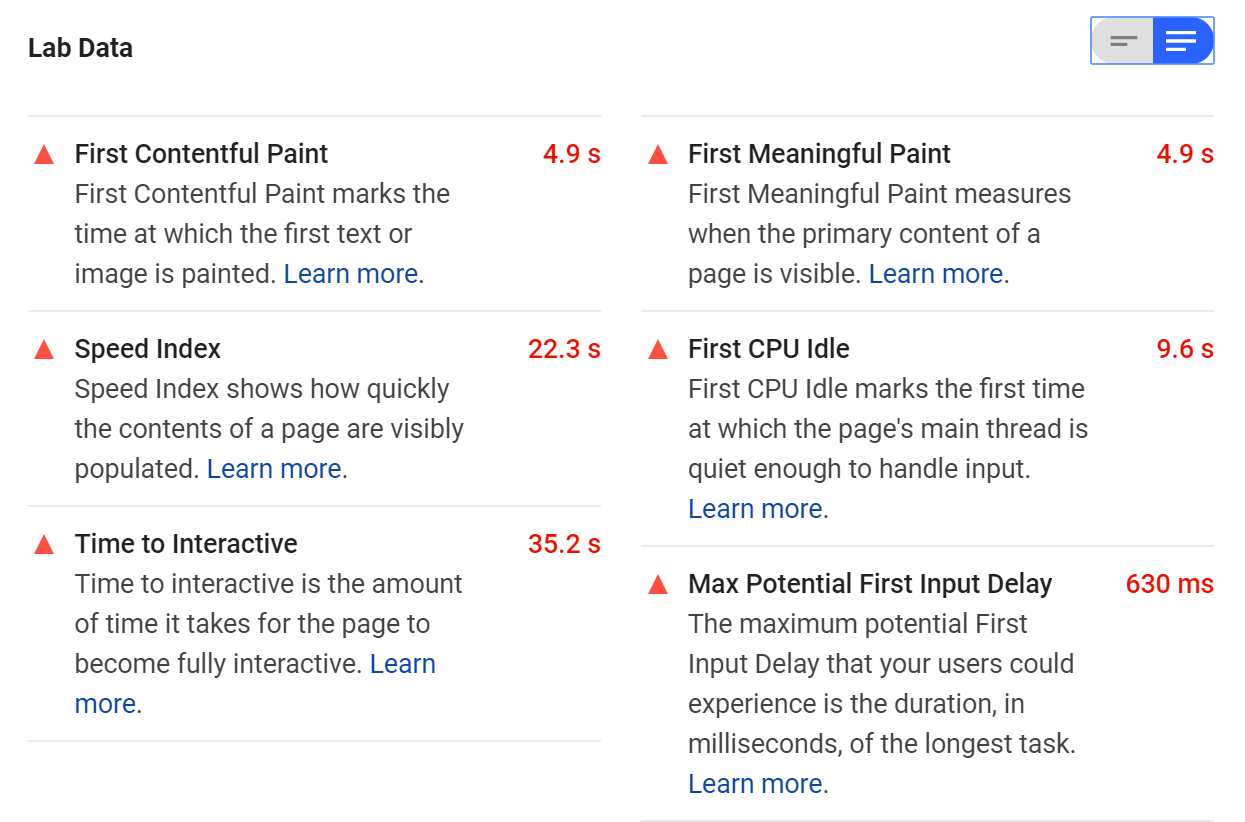The height and width of the screenshot is (822, 1245).
Task: Select the expanded descriptions view
Action: [x=1183, y=40]
